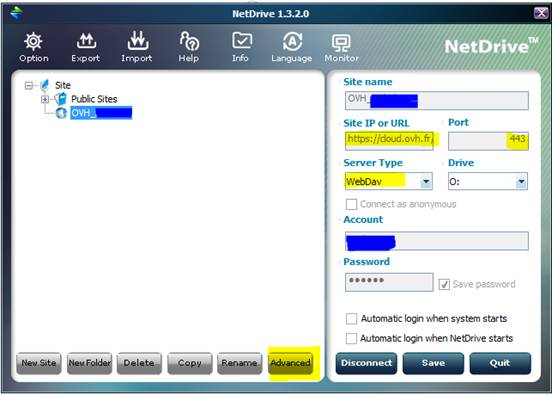Image resolution: width=552 pixels, height=395 pixels.
Task: Click the Export toolbar icon
Action: [x=86, y=41]
